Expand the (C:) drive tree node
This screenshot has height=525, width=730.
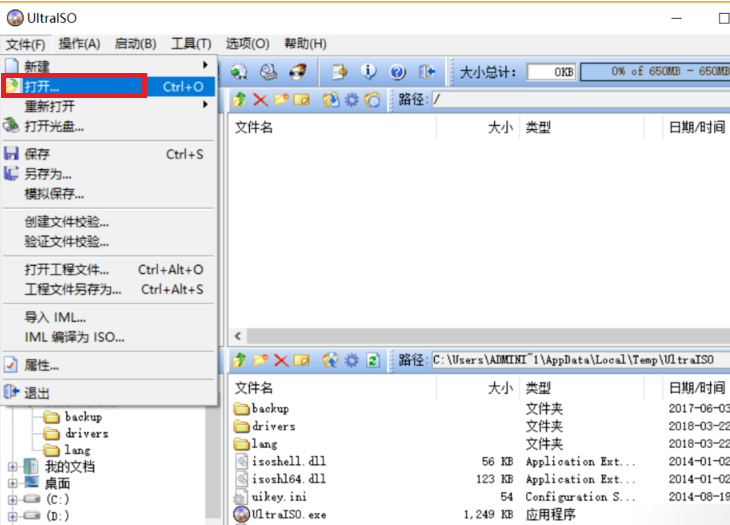pos(13,500)
